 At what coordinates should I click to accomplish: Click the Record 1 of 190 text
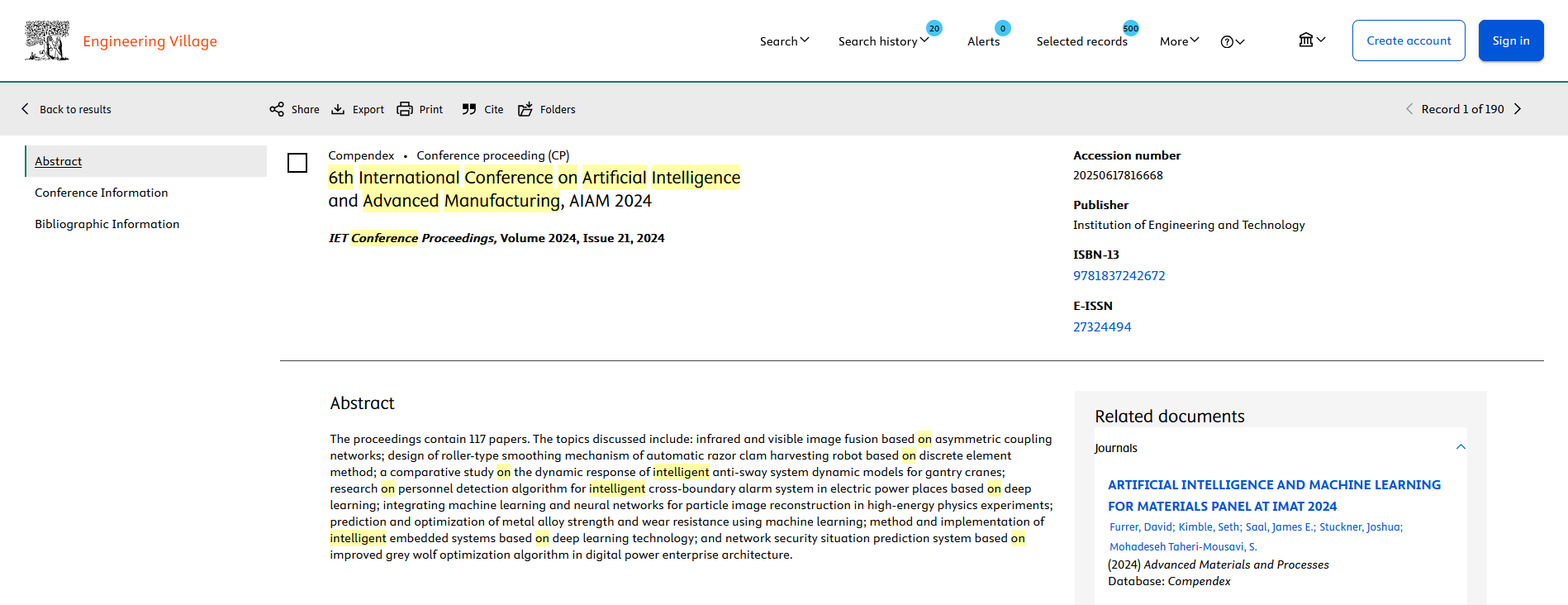point(1462,109)
